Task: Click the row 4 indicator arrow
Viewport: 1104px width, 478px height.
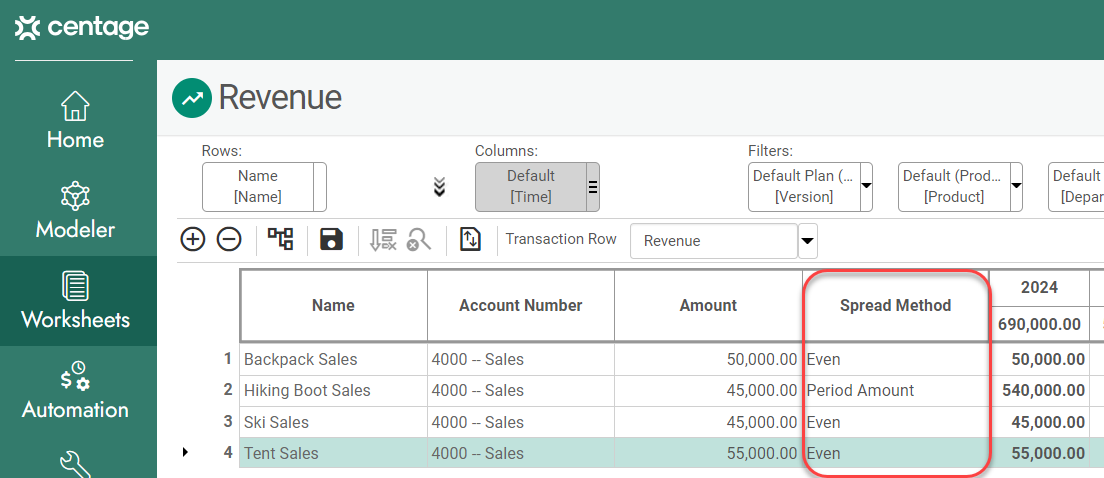Action: point(185,453)
